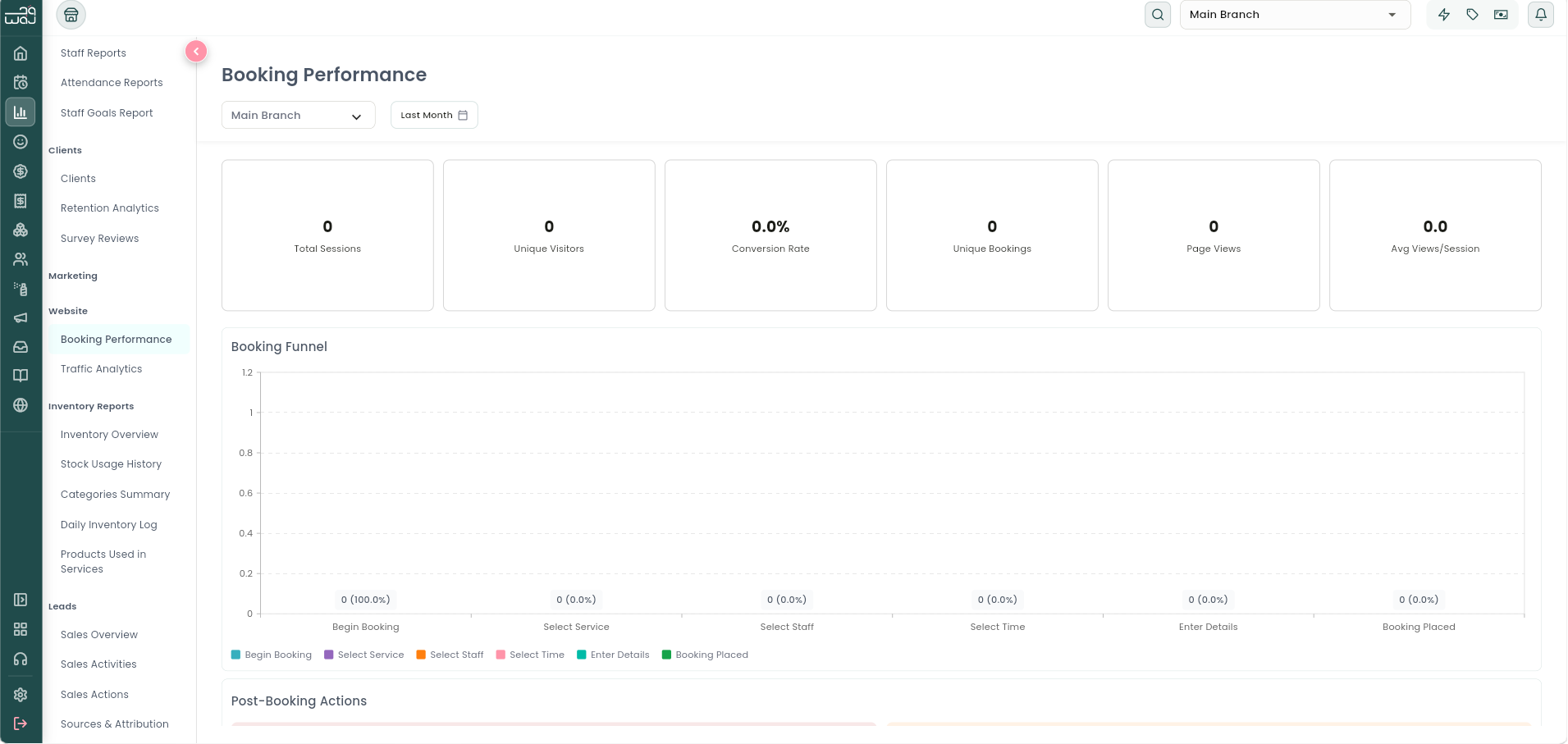Image resolution: width=1568 pixels, height=744 pixels.
Task: Open the staff people icon
Action: (21, 259)
